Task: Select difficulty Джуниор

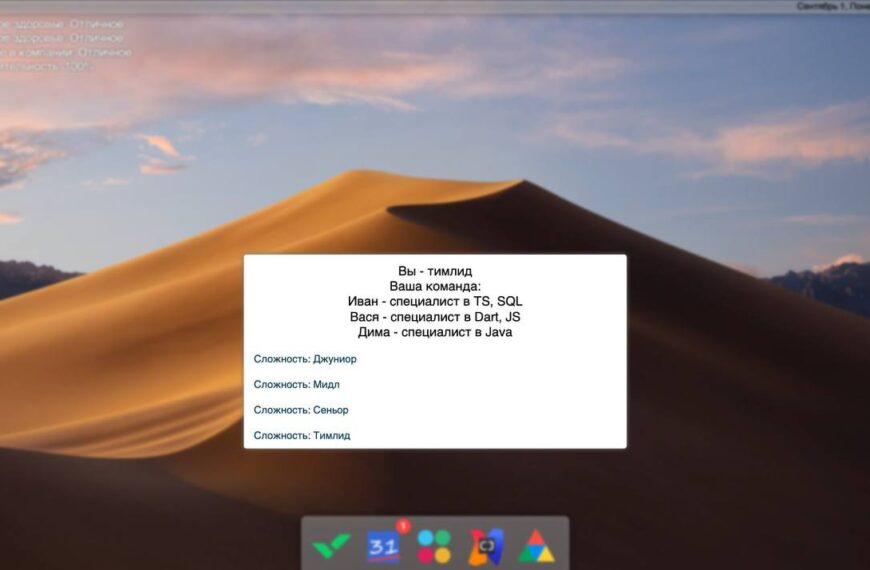Action: (305, 359)
